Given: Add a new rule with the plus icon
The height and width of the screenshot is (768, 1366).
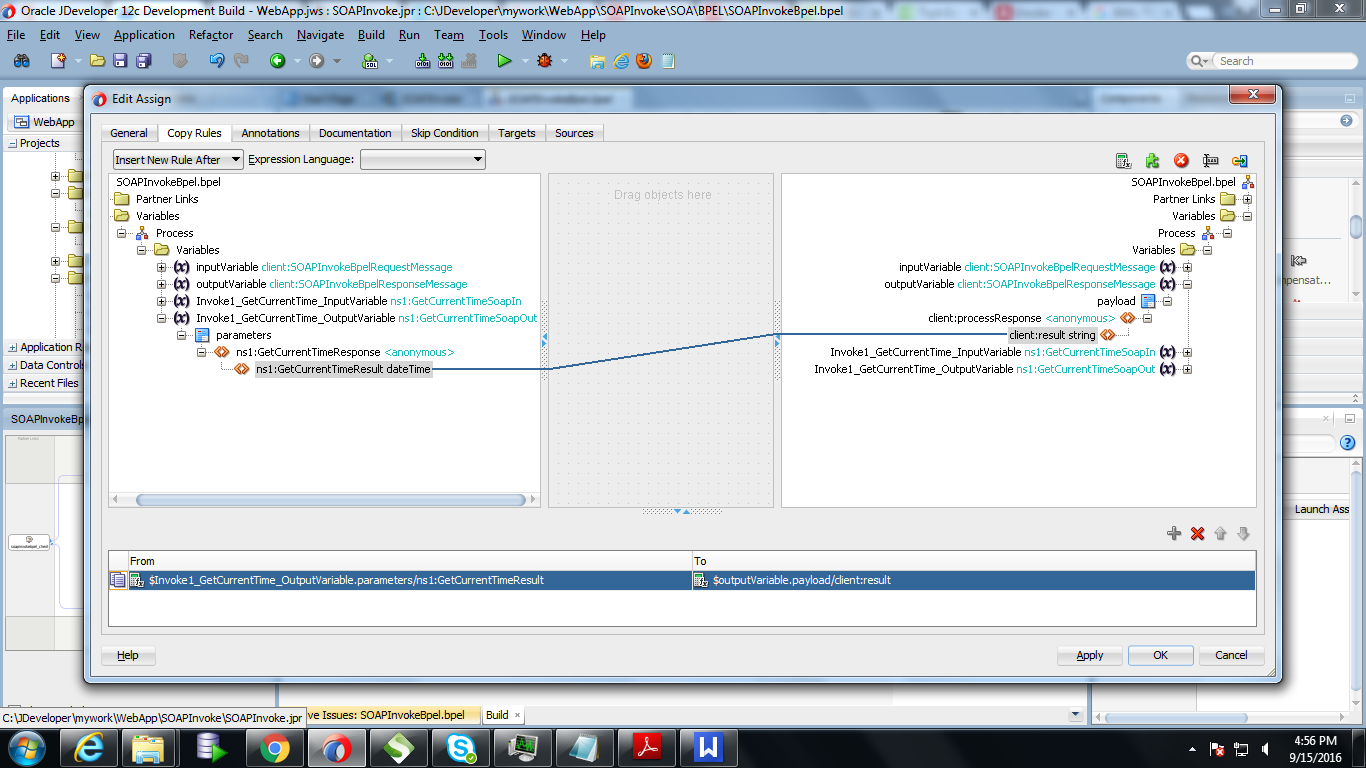Looking at the screenshot, I should [x=1174, y=534].
